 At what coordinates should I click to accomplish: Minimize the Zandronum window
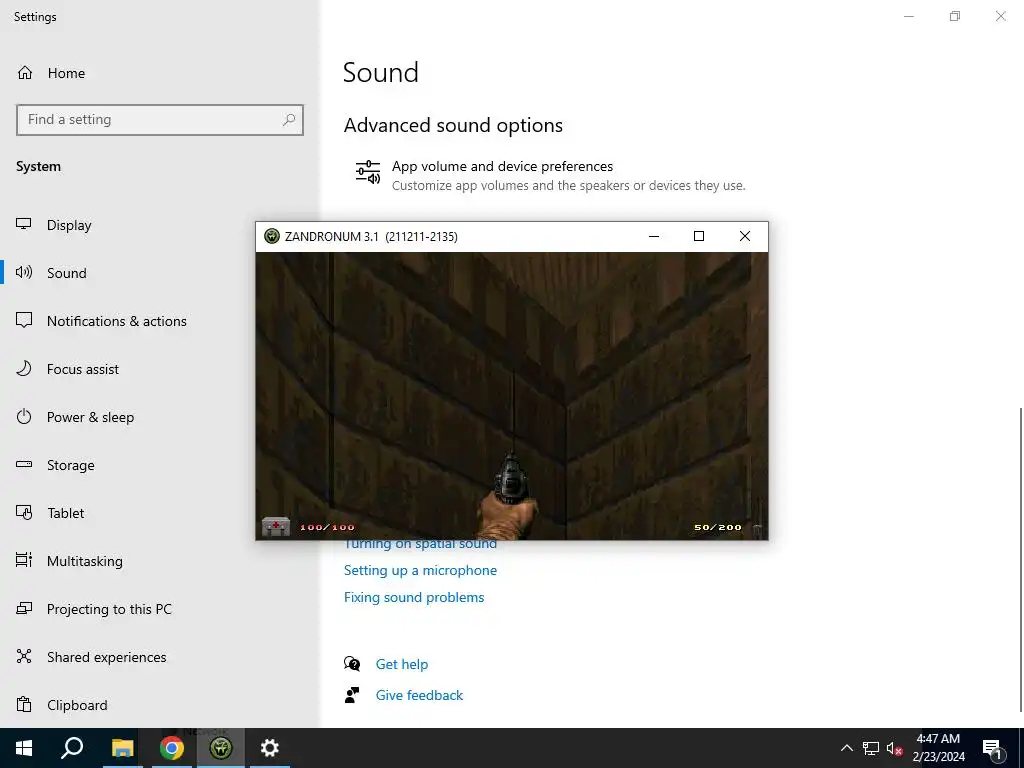[x=654, y=236]
